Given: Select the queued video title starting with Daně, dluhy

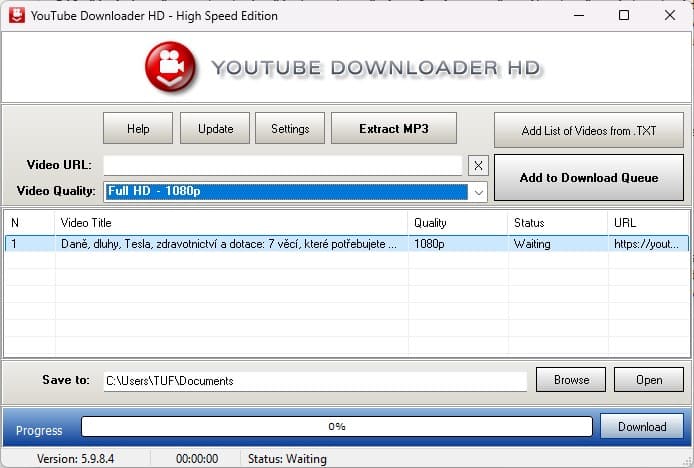Looking at the screenshot, I should tap(229, 244).
